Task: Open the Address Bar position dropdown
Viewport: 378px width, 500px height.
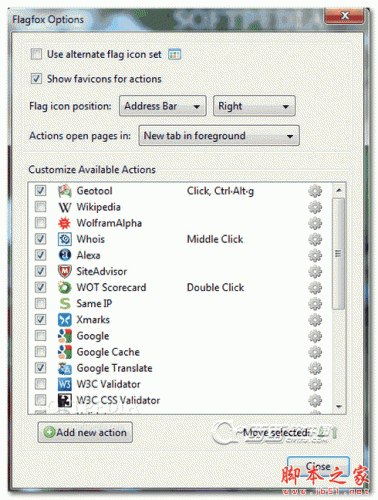Action: [x=163, y=106]
